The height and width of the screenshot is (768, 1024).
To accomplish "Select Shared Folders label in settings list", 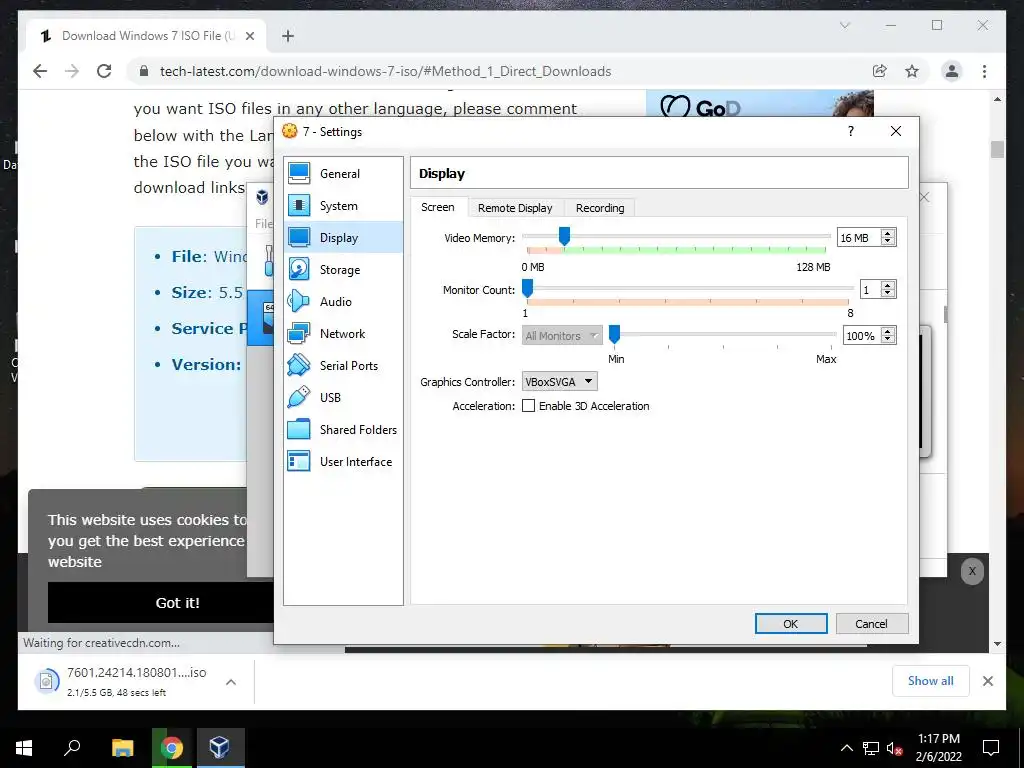I will tap(359, 430).
